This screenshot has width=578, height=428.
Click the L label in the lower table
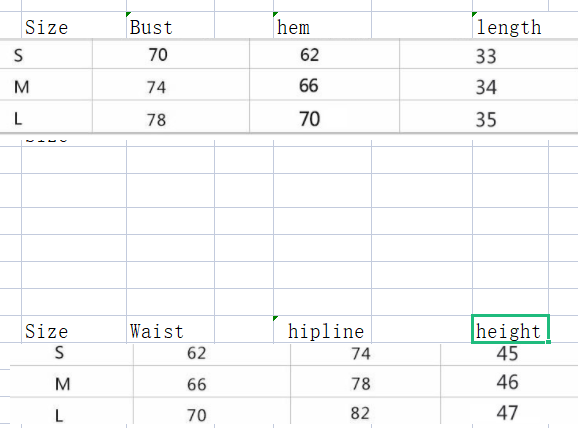coord(59,416)
